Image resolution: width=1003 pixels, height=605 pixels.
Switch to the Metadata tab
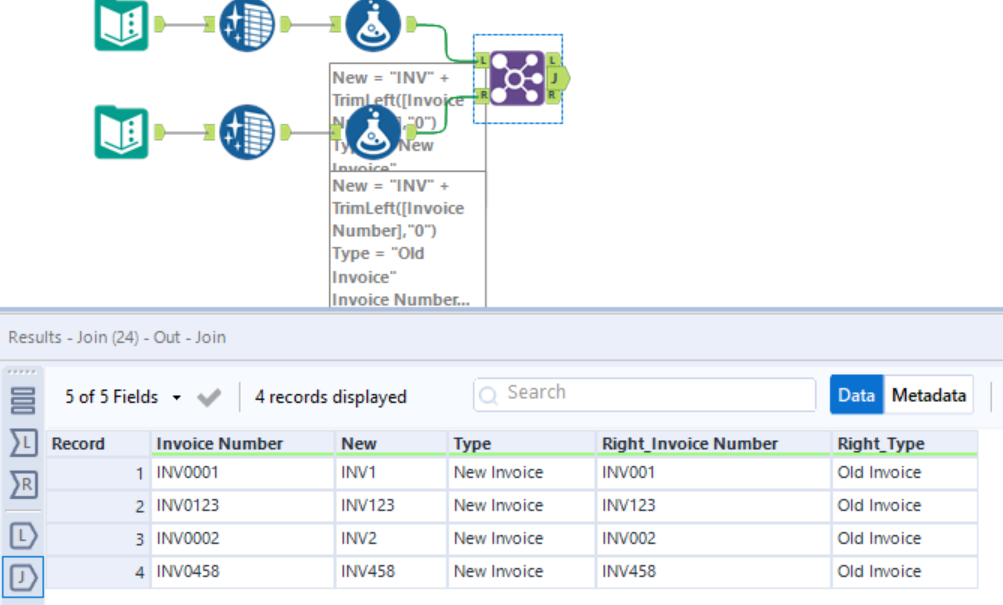tap(928, 396)
